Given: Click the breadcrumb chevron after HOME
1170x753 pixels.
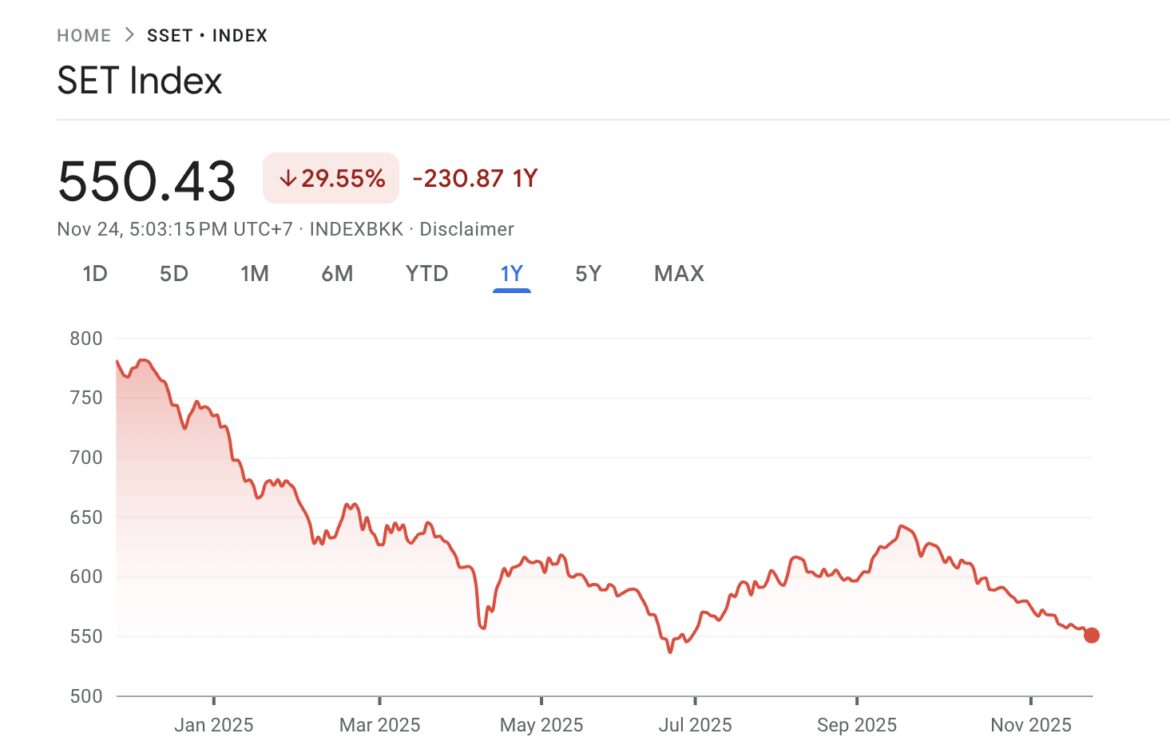Looking at the screenshot, I should 129,36.
